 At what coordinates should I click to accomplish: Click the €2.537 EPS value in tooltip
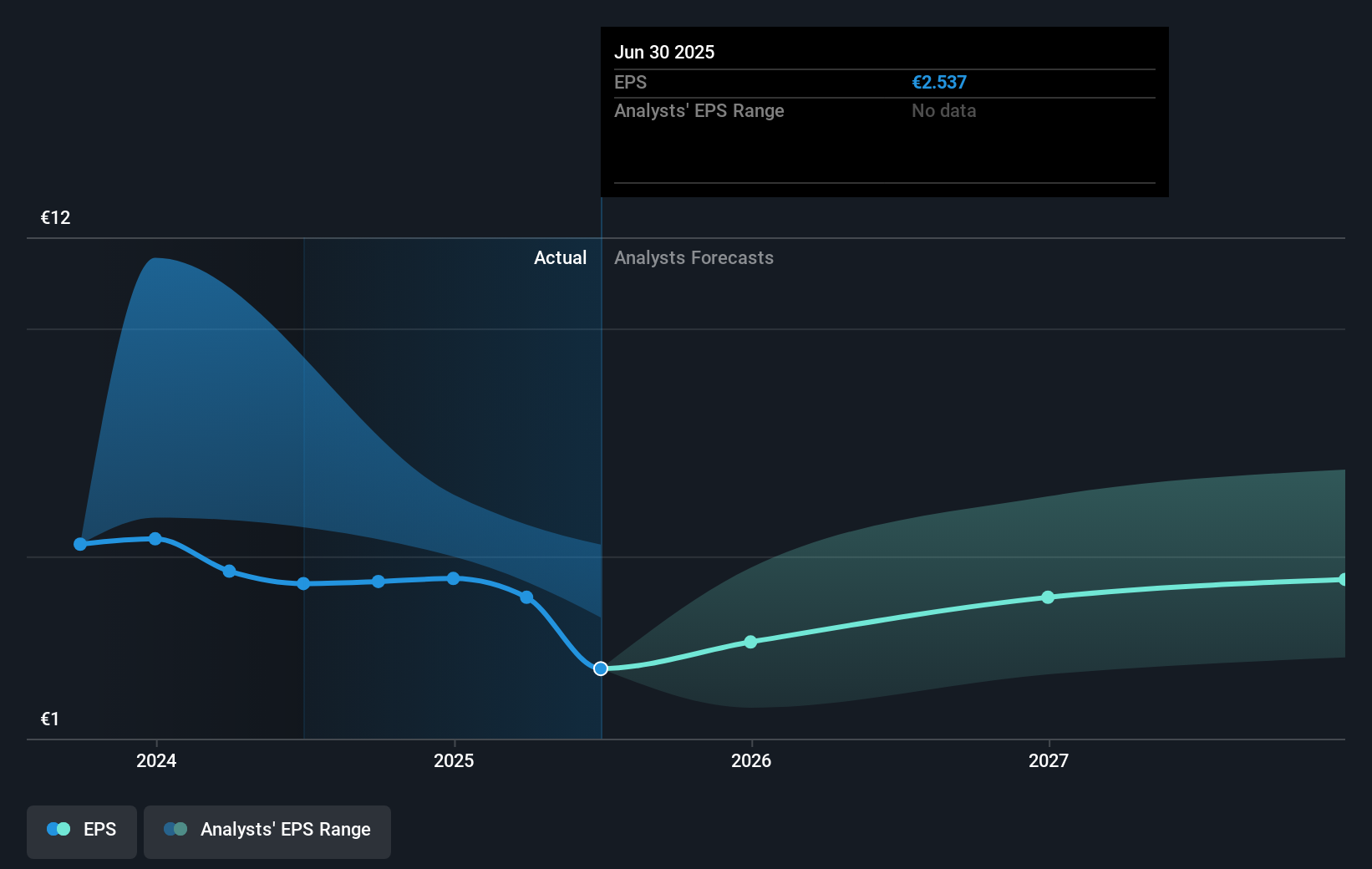coord(939,83)
